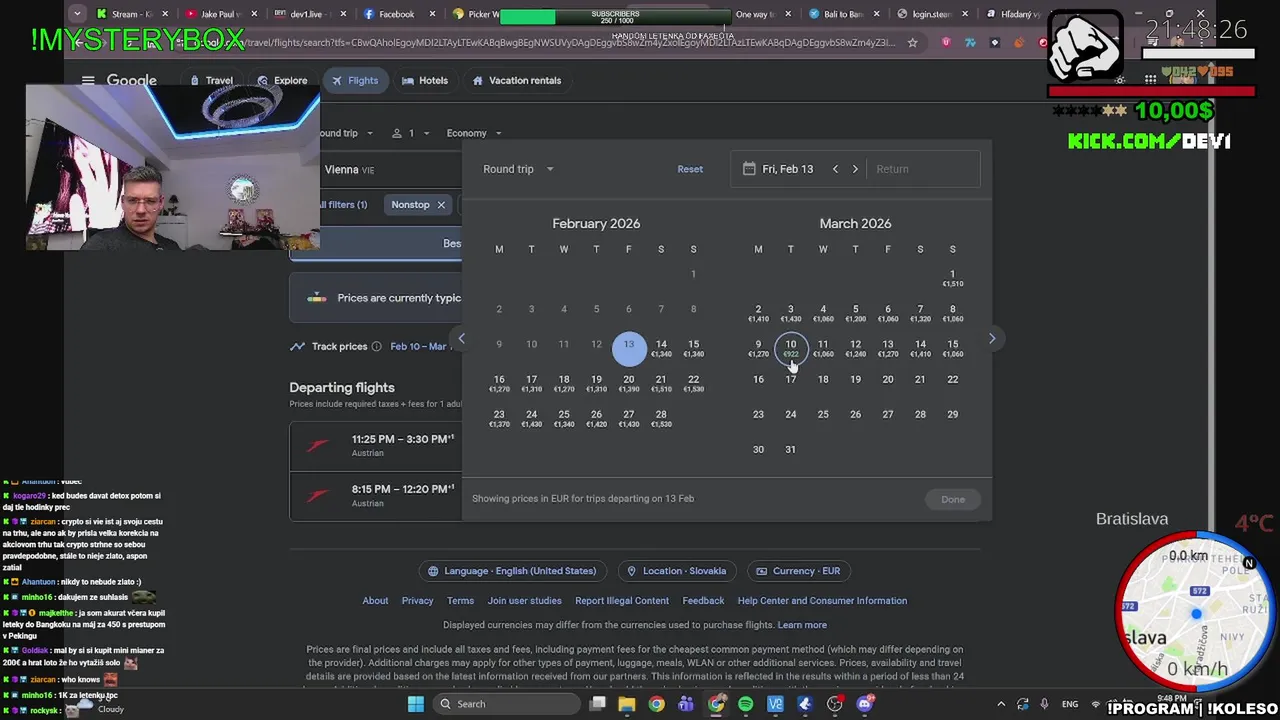Open Google Chrome from the taskbar
The width and height of the screenshot is (1280, 720).
[x=656, y=704]
